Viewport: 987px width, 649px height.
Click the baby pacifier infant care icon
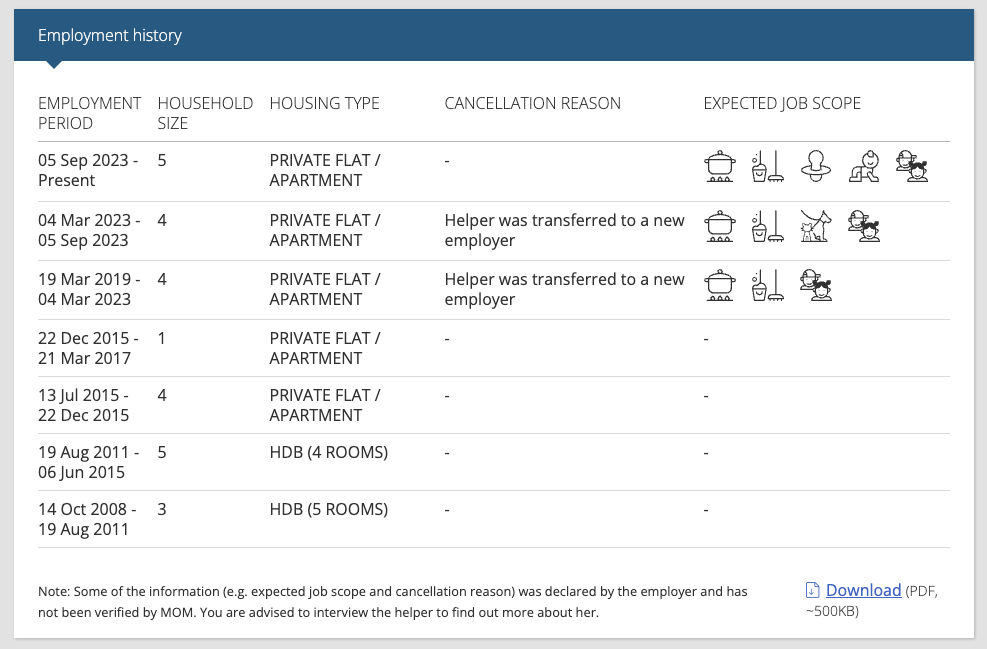(816, 166)
